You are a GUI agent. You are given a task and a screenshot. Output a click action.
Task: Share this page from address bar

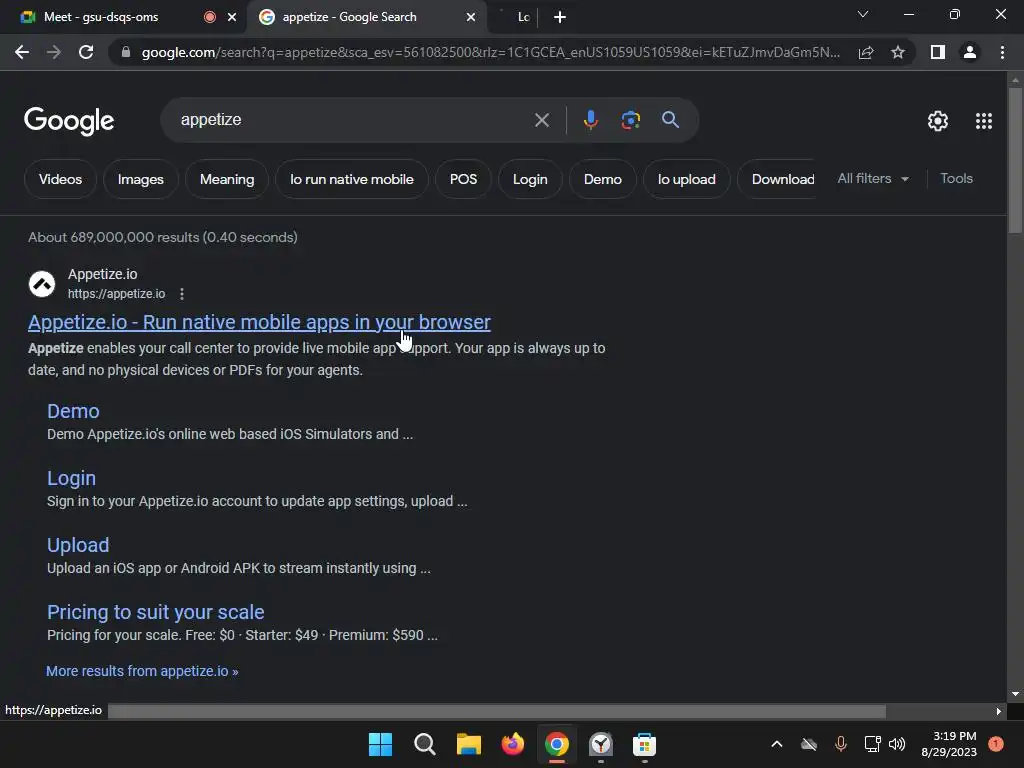coord(866,52)
